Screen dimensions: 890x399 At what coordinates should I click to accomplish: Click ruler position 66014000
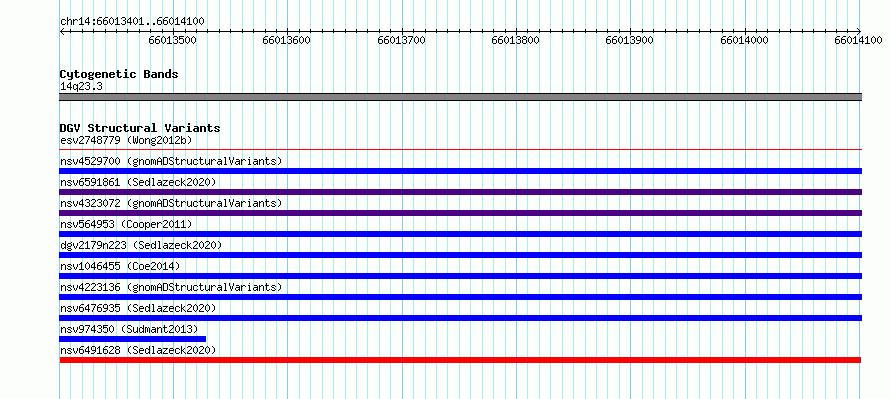745,40
